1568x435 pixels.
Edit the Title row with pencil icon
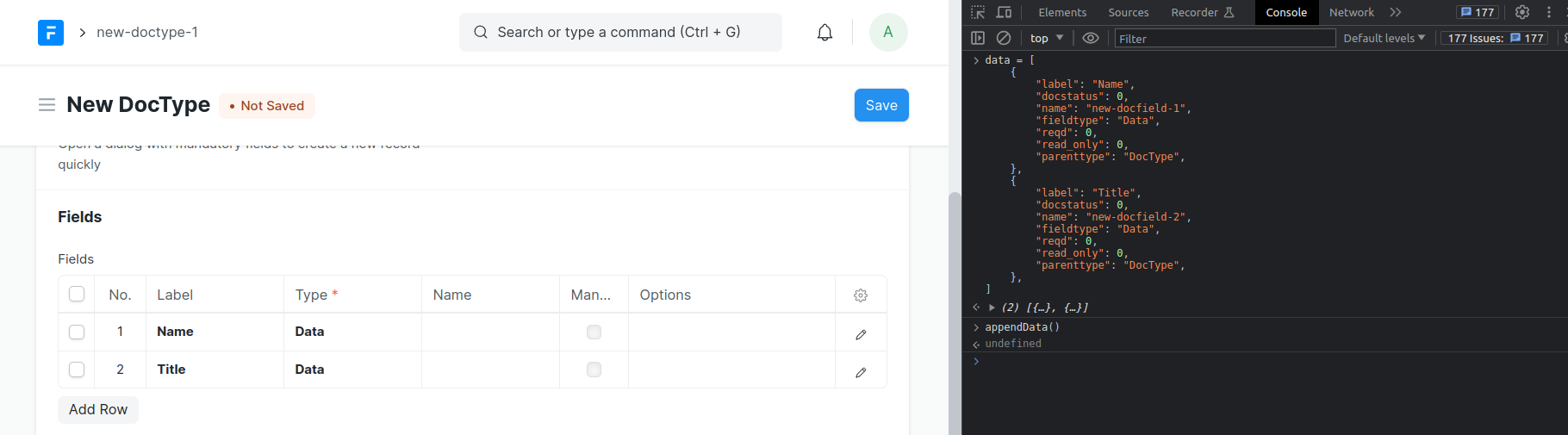pyautogui.click(x=860, y=372)
